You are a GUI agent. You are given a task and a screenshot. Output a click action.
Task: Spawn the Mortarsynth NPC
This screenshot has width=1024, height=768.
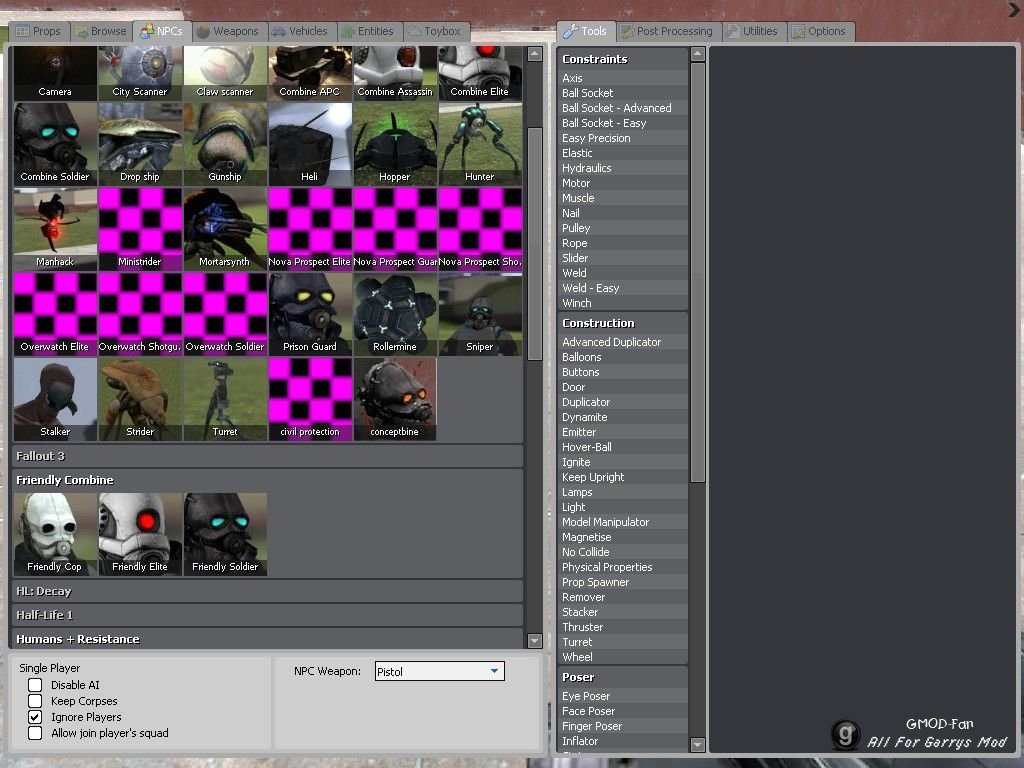point(225,229)
